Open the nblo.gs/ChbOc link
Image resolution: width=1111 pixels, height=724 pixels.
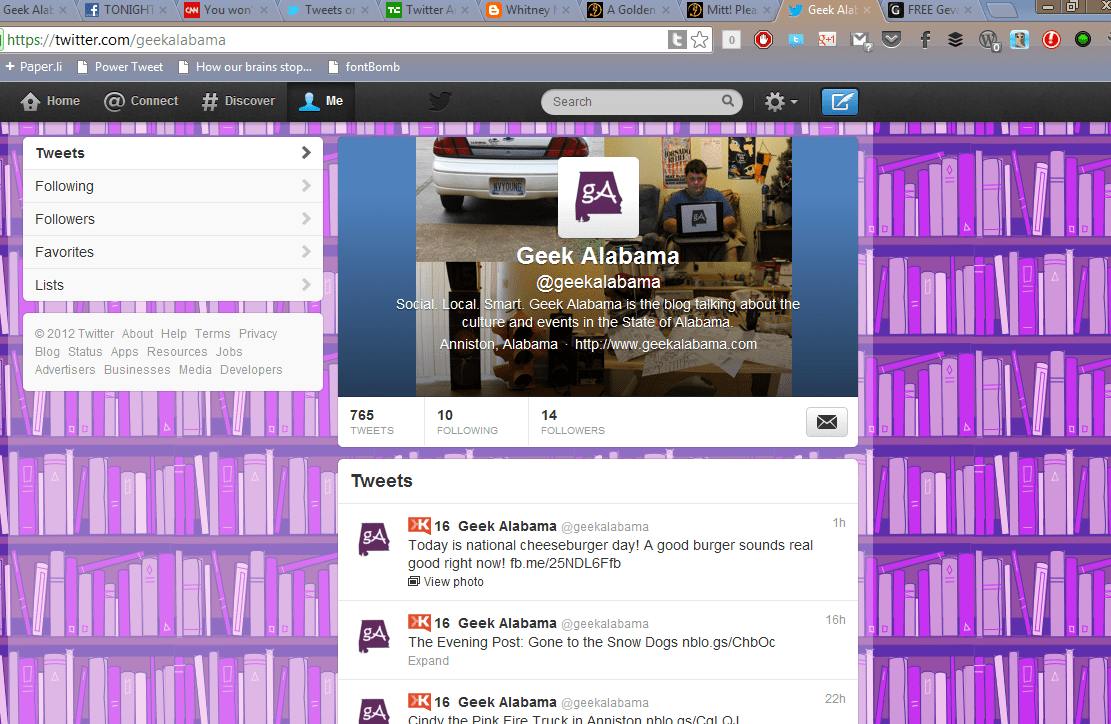tap(728, 643)
